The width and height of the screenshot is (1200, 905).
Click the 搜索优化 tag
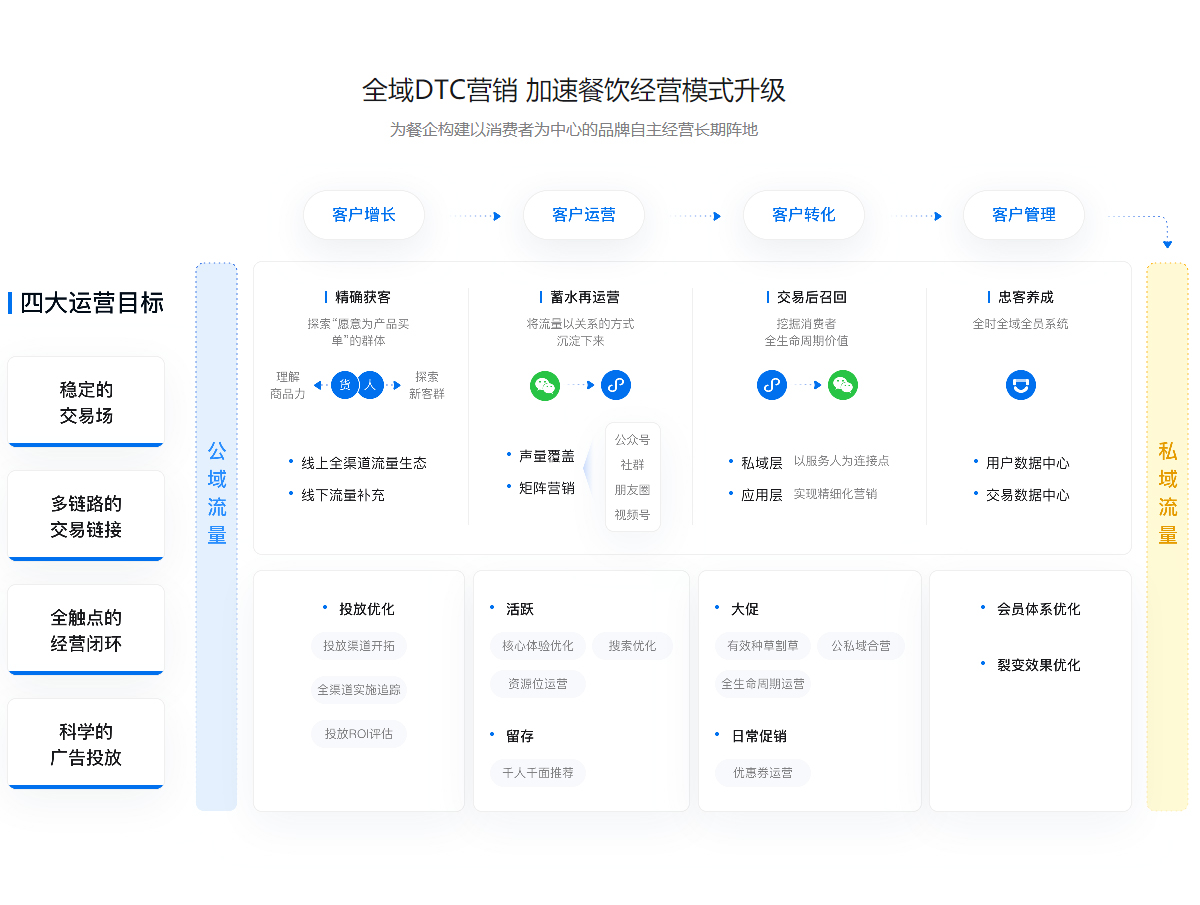[x=633, y=646]
